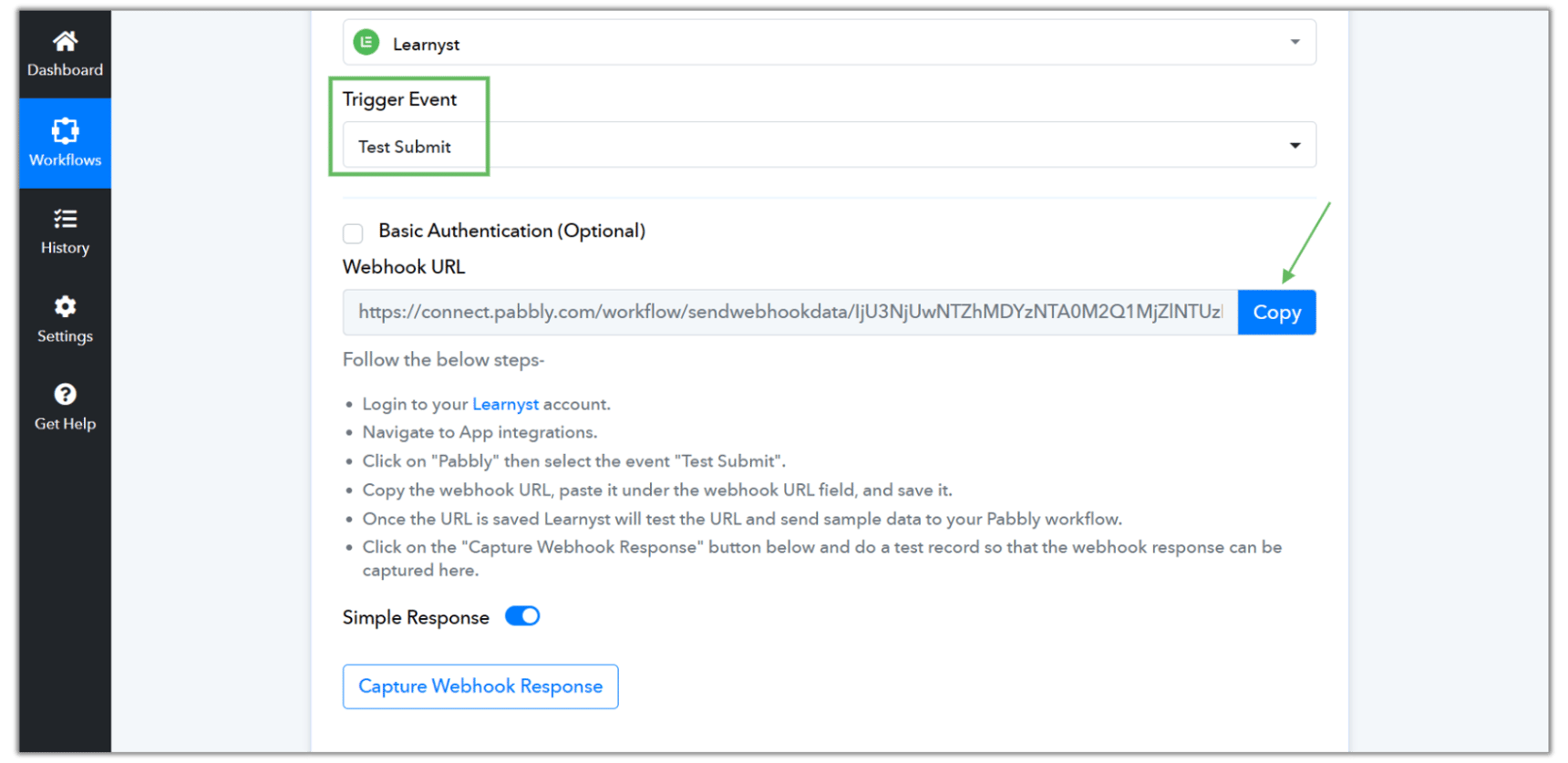Check the box next to Basic Authentication (Optional)
1568x763 pixels.
(353, 233)
